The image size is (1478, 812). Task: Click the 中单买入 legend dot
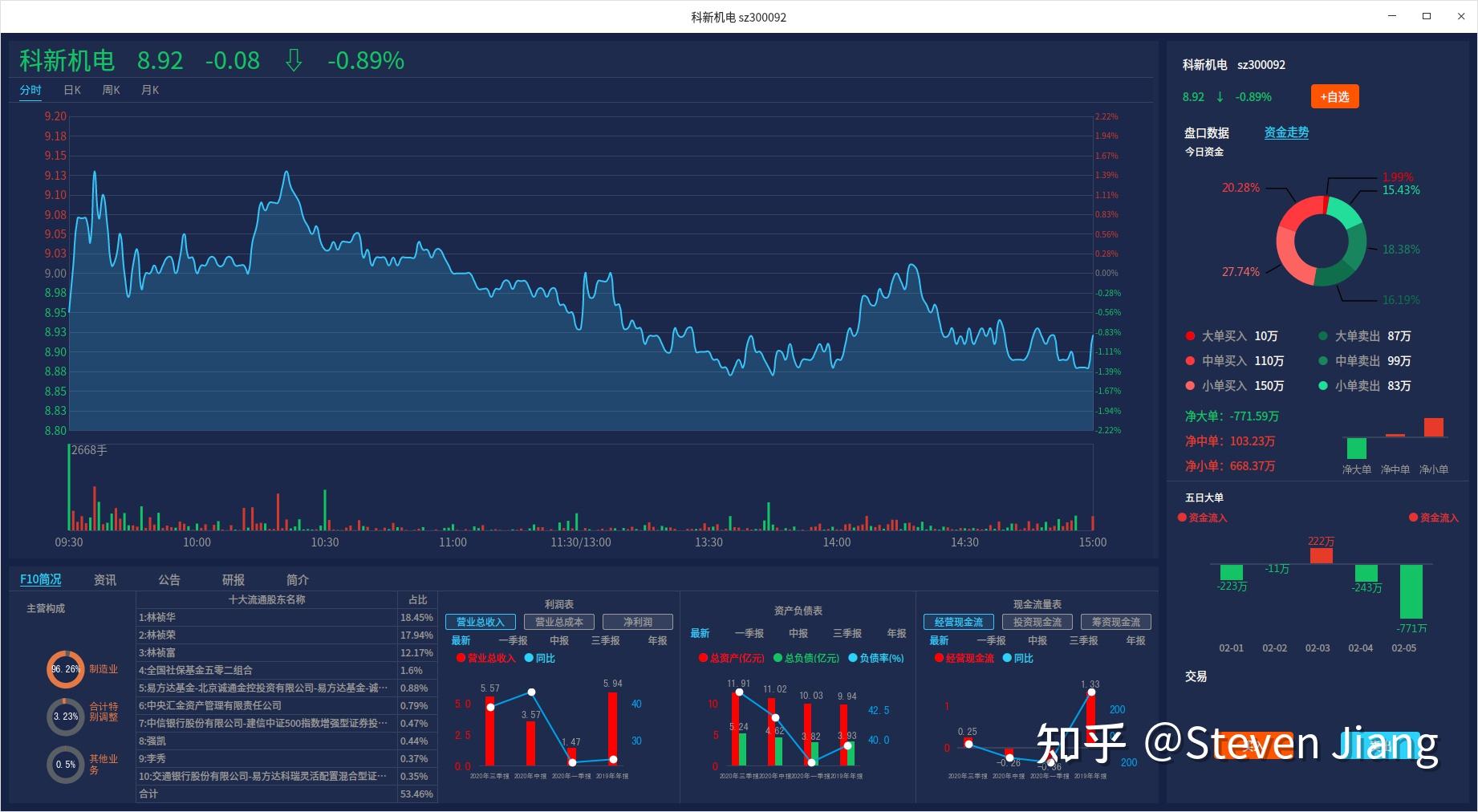click(x=1190, y=361)
